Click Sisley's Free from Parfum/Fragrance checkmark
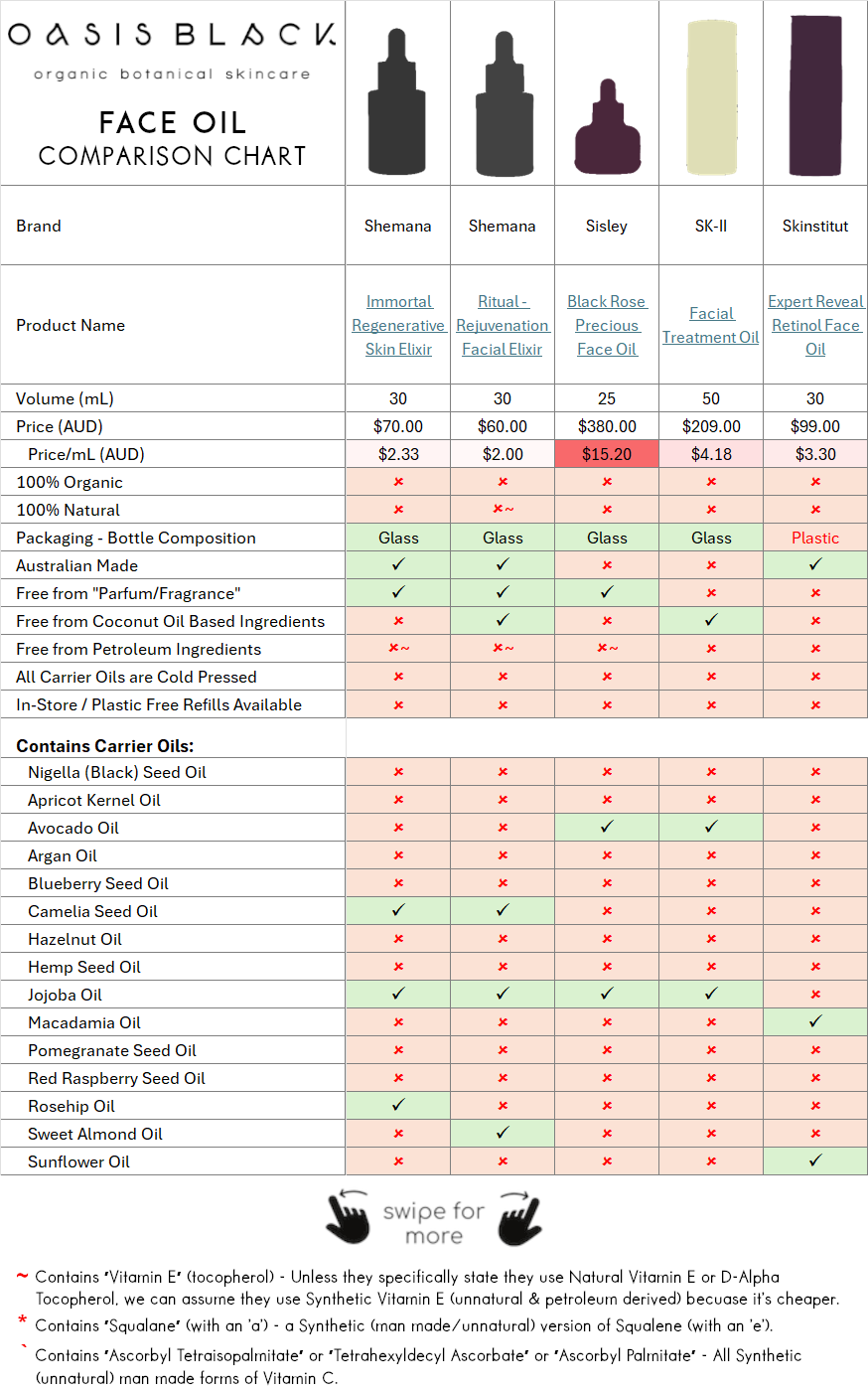This screenshot has width=868, height=1391. click(x=607, y=592)
